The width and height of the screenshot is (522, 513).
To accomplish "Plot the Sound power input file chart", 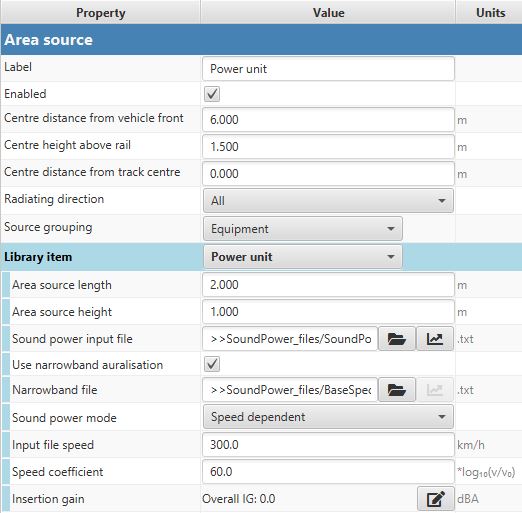I will click(x=435, y=339).
